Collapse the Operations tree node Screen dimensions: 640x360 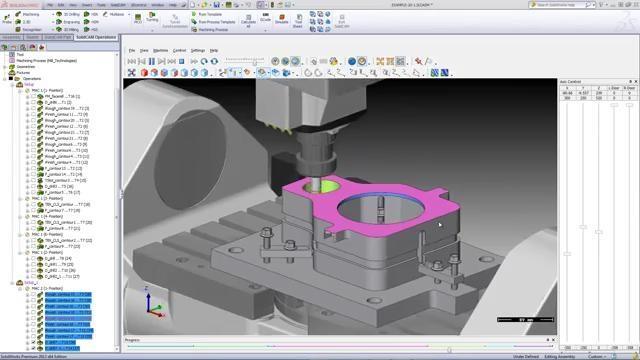[x=5, y=78]
